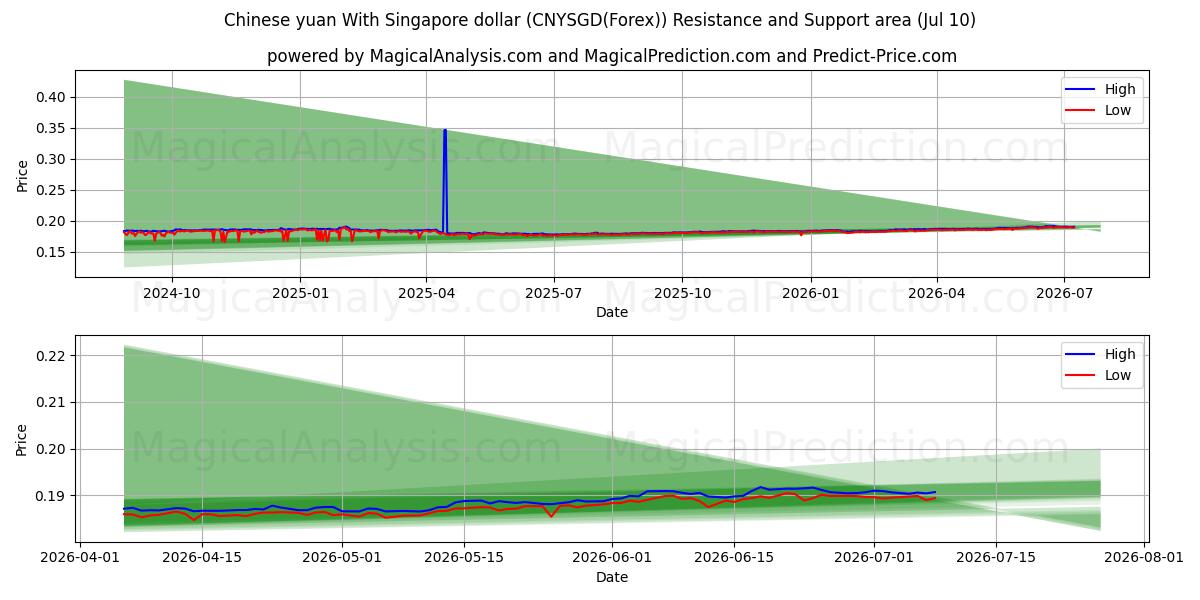This screenshot has width=1200, height=600.
Task: Click the 2026-04-15 date tick label
Action: 202,558
